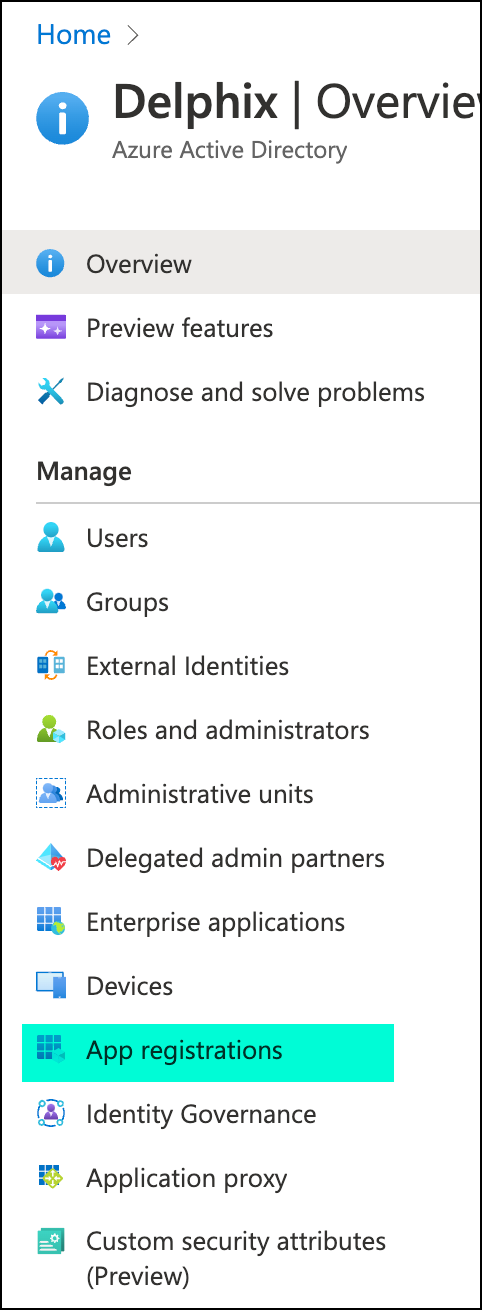
Task: Click the Preview features sparkle icon
Action: pos(50,328)
